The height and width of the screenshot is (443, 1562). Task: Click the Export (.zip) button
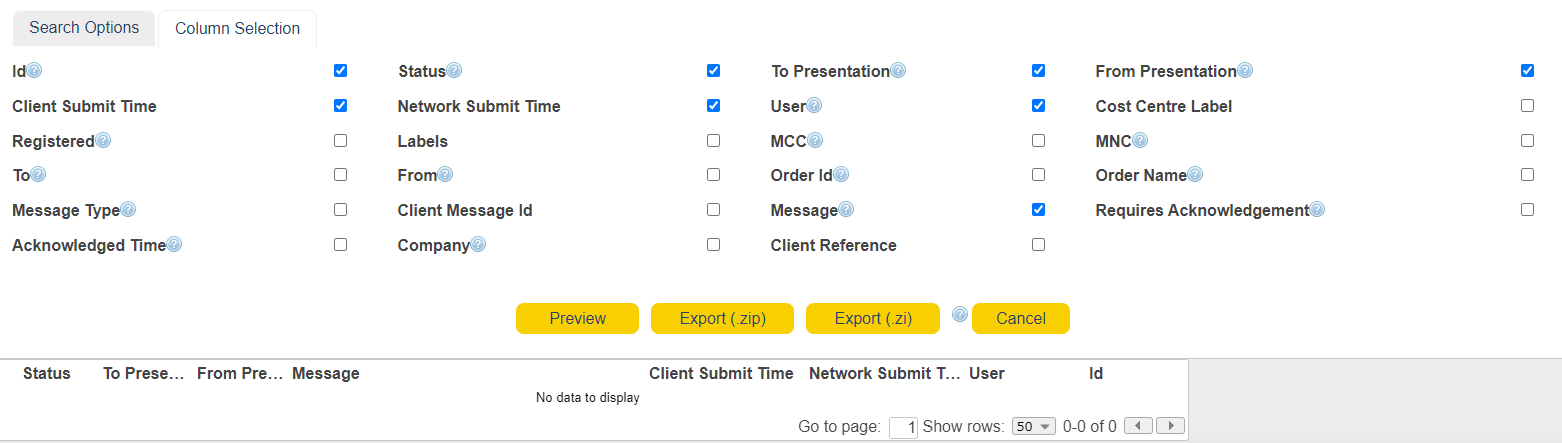[x=722, y=318]
